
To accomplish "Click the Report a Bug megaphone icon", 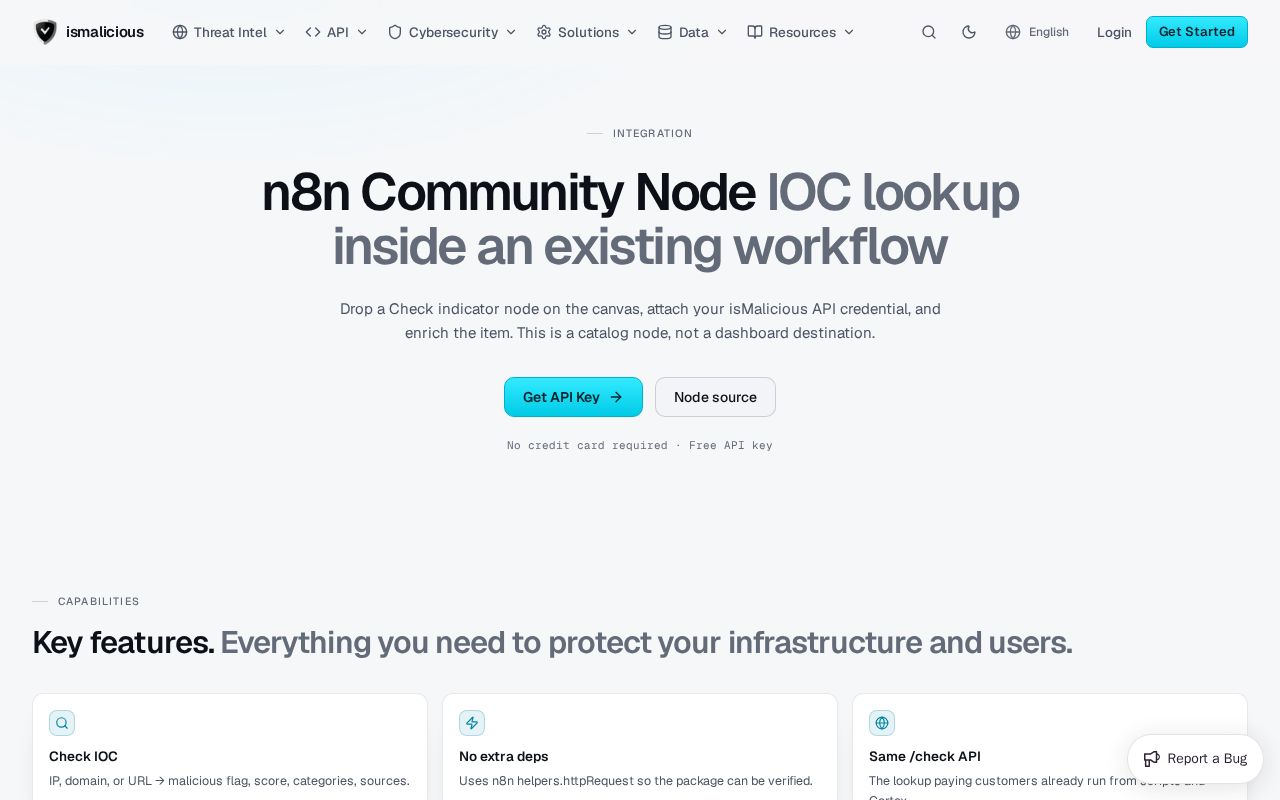I will pyautogui.click(x=1152, y=759).
